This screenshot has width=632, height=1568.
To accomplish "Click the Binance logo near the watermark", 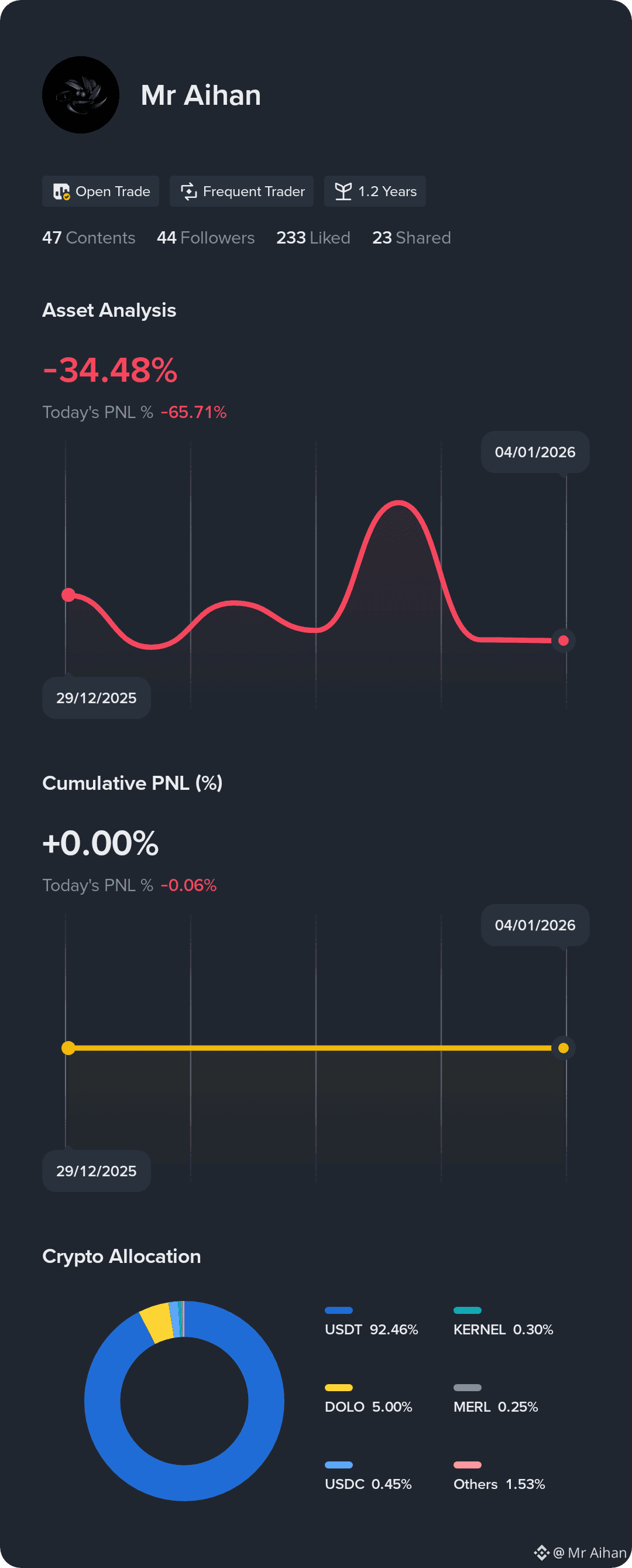I will (x=541, y=1553).
